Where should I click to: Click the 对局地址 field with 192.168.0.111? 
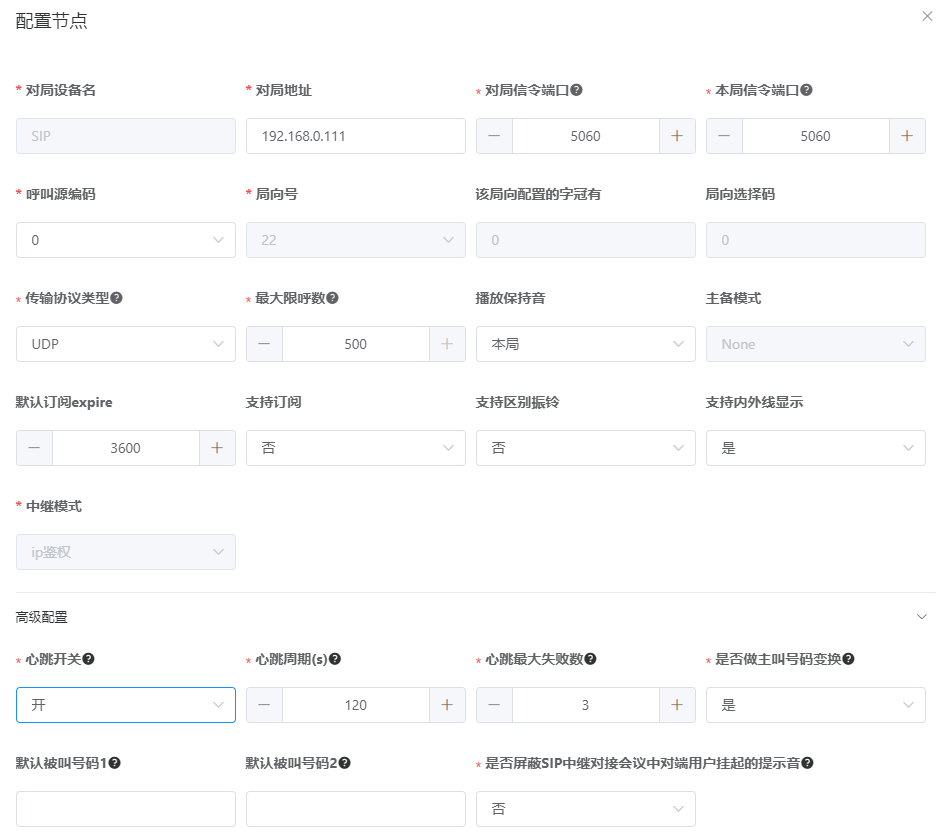pos(356,136)
